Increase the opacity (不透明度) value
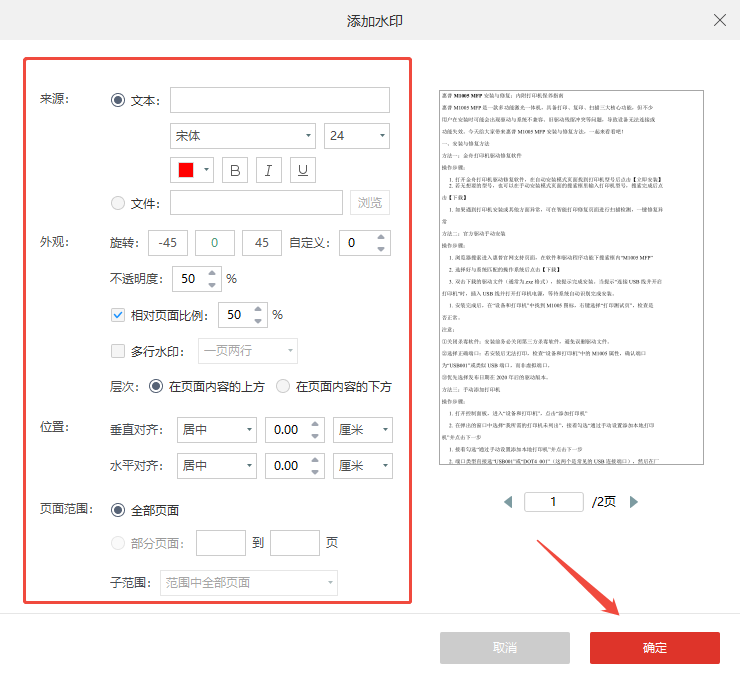 [x=212, y=273]
